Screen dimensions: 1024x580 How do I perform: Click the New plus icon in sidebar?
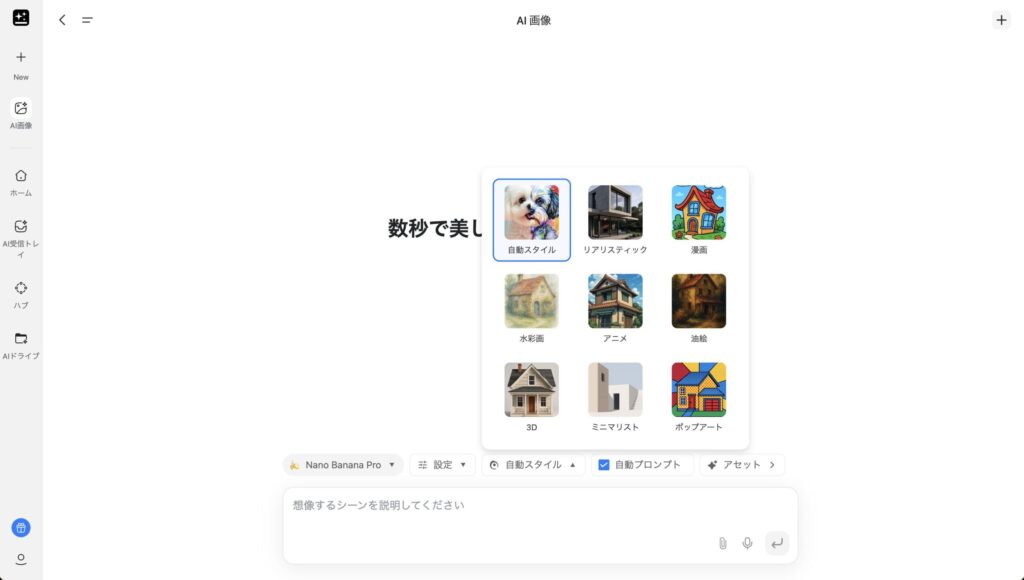point(21,57)
